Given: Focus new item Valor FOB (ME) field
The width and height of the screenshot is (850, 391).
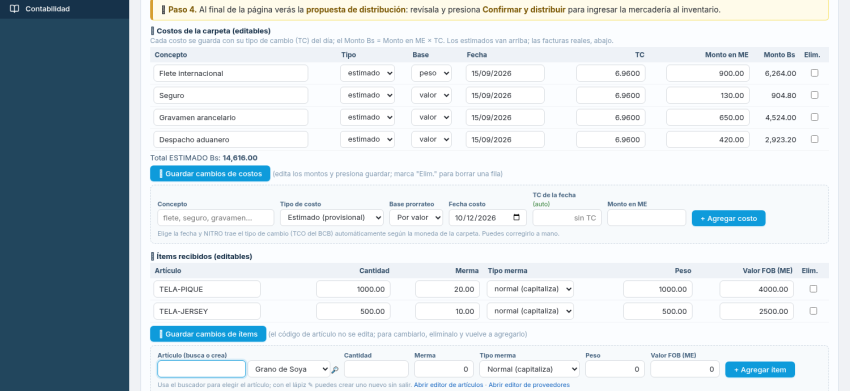Looking at the screenshot, I should [685, 369].
